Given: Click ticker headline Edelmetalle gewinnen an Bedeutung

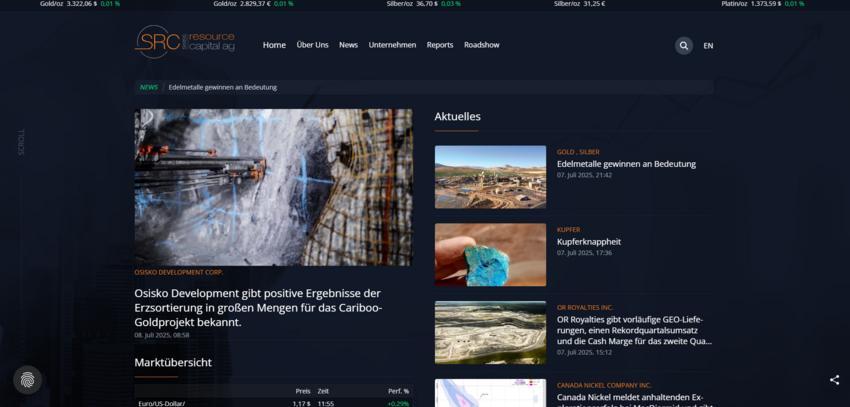Looking at the screenshot, I should point(222,87).
